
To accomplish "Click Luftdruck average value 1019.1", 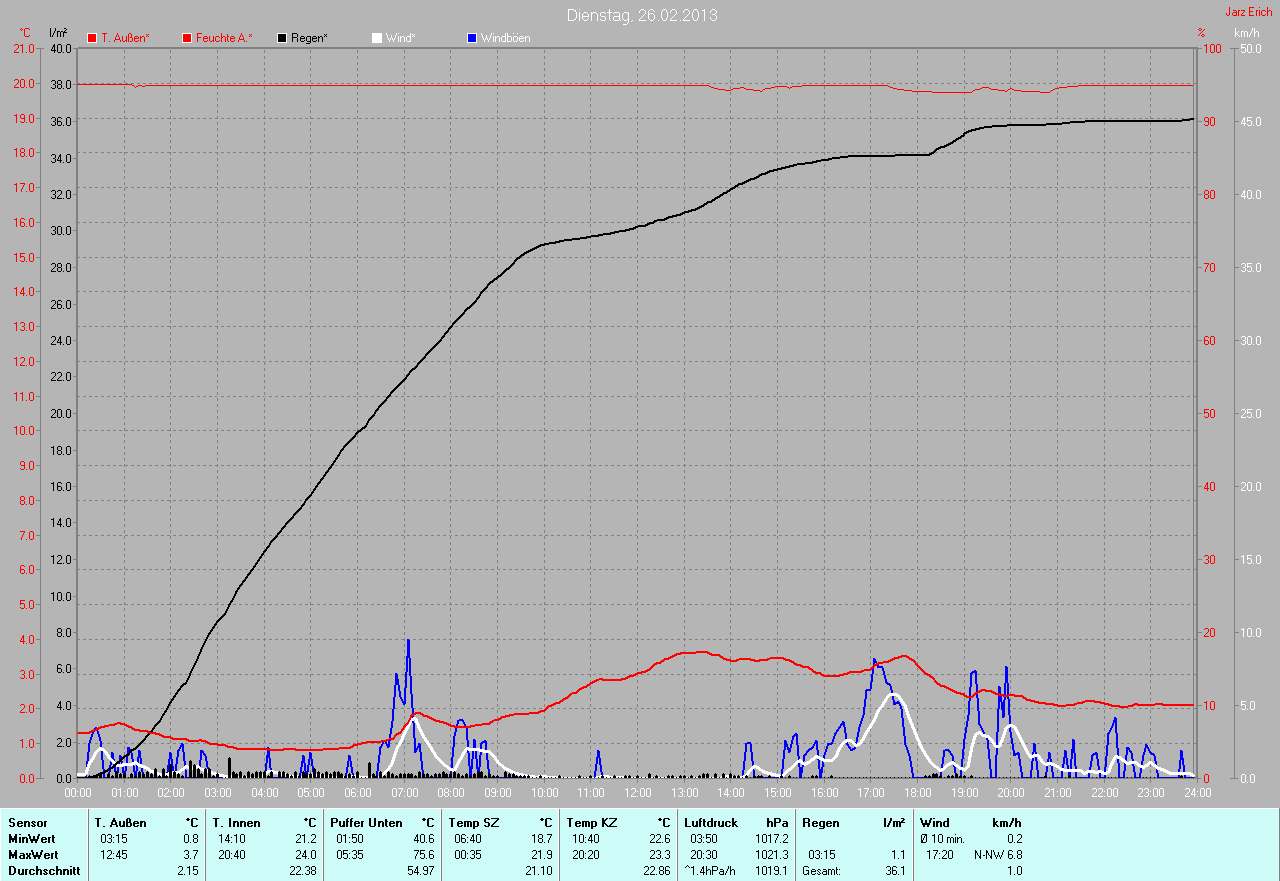I will tap(772, 871).
